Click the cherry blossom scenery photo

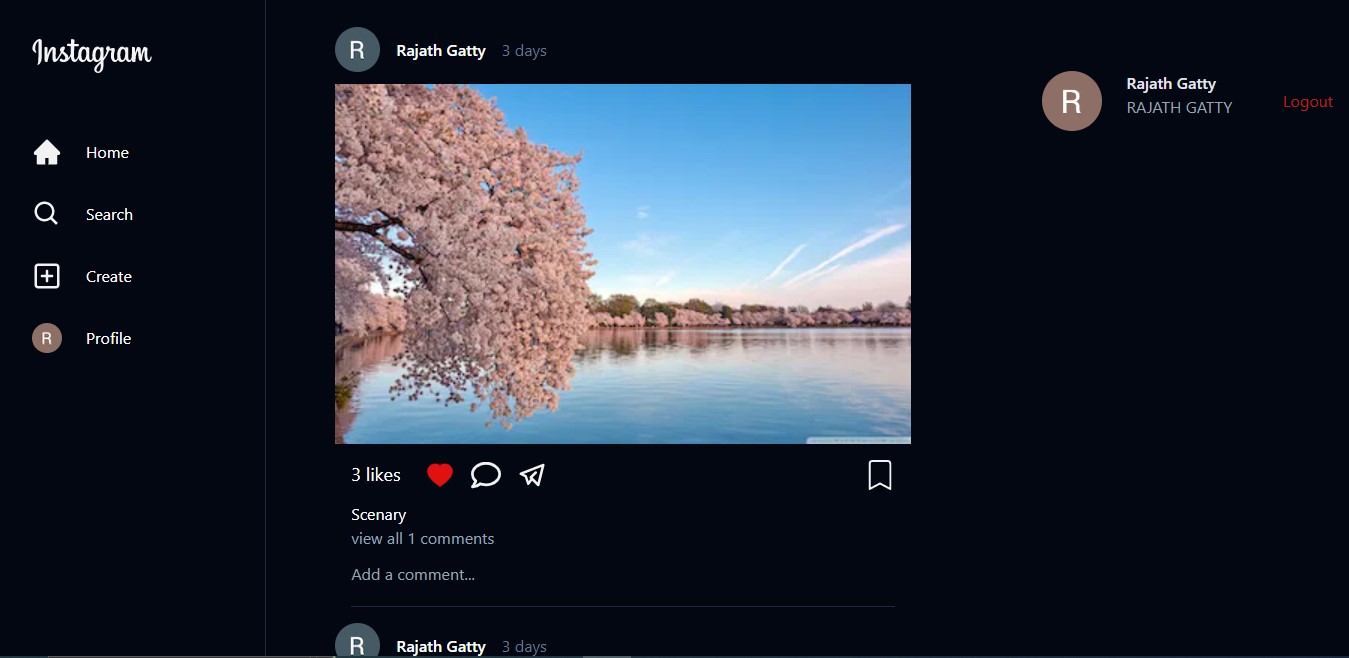[x=622, y=263]
